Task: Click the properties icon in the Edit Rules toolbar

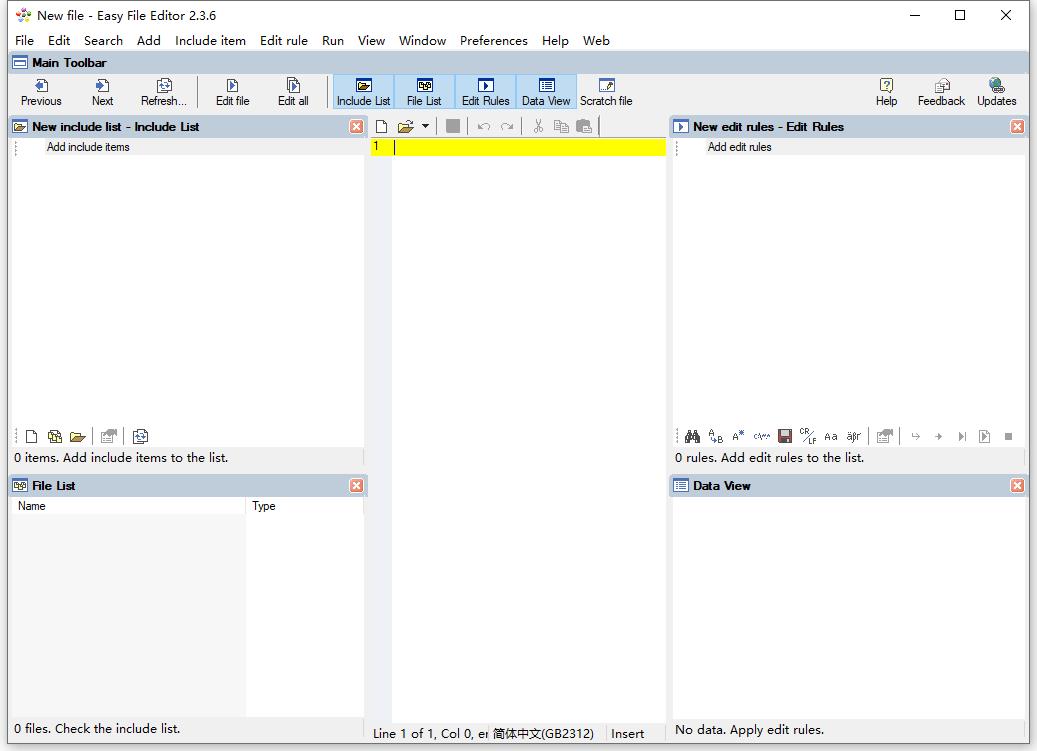Action: pos(884,436)
